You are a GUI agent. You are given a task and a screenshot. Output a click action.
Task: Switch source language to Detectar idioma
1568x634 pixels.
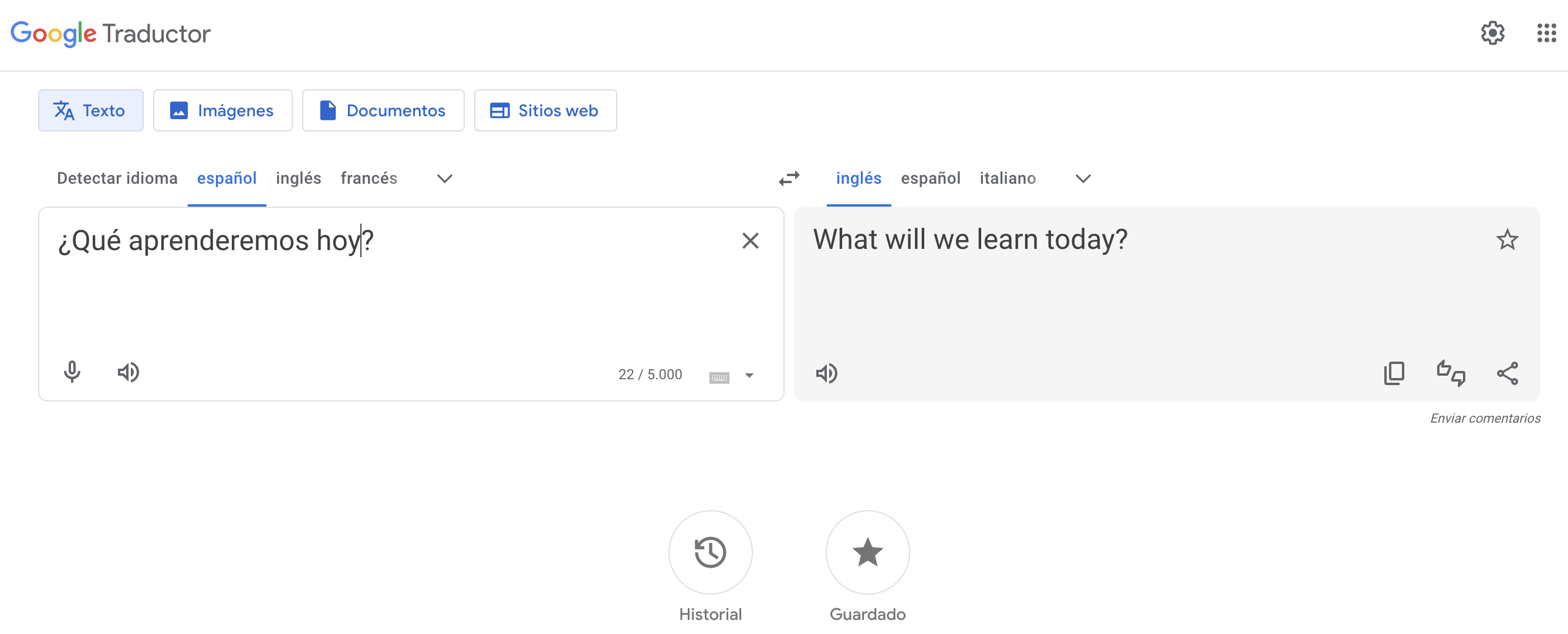pos(117,178)
